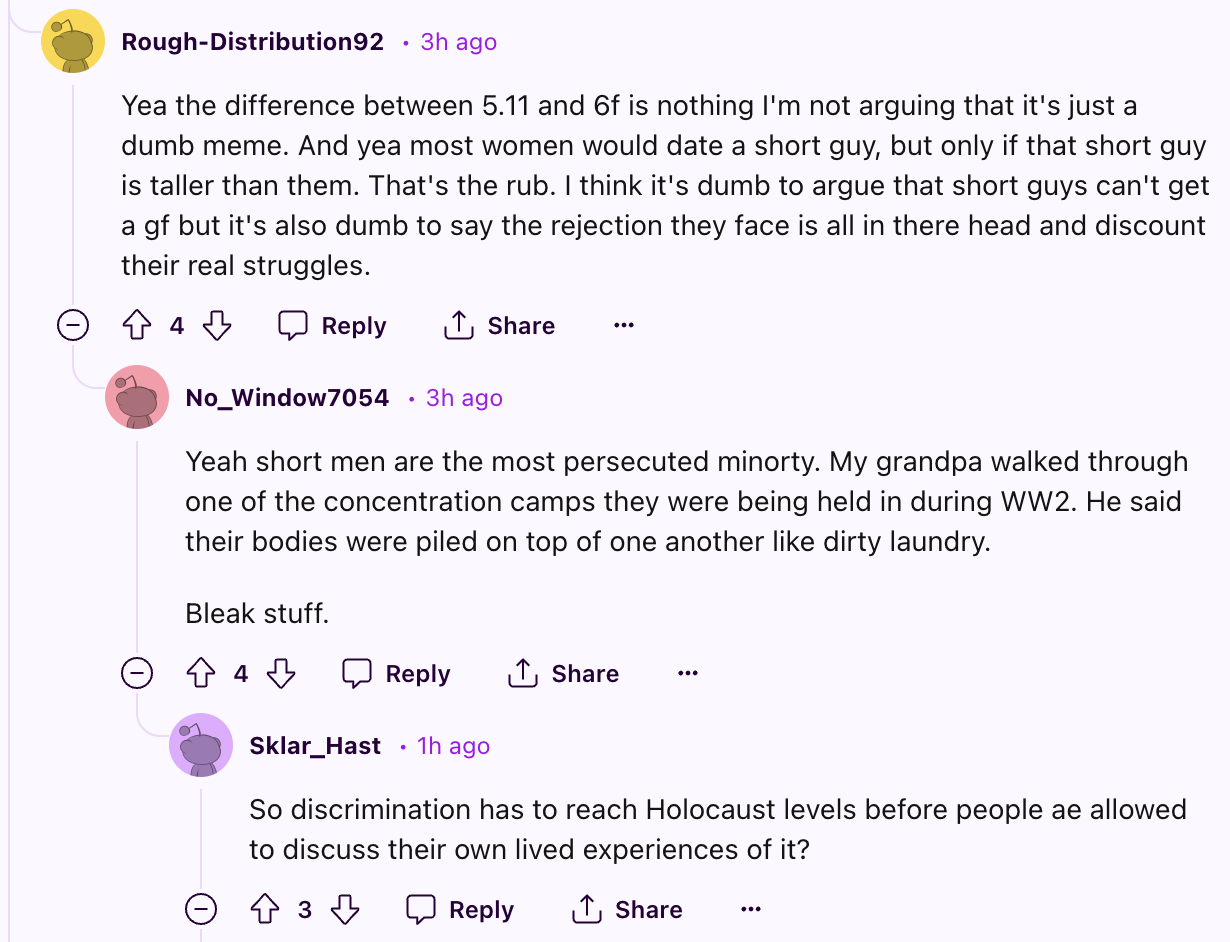Downvote Rough-Distribution92's comment
Image resolution: width=1230 pixels, height=942 pixels.
tap(217, 326)
